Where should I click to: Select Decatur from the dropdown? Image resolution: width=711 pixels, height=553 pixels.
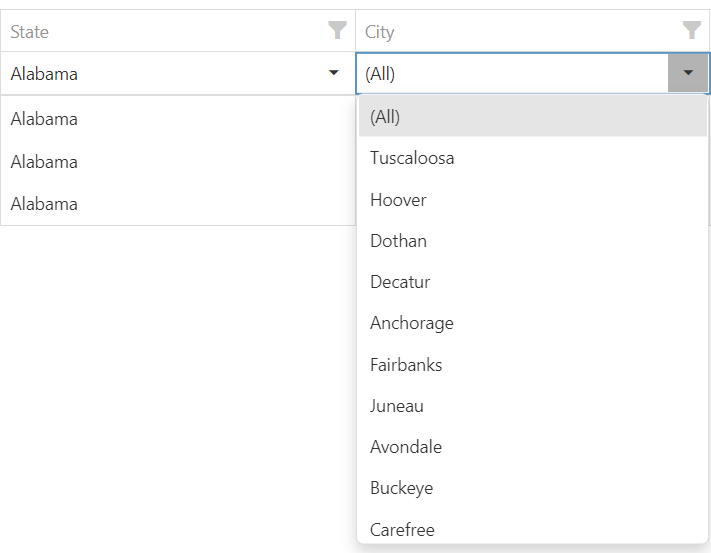[x=533, y=282]
